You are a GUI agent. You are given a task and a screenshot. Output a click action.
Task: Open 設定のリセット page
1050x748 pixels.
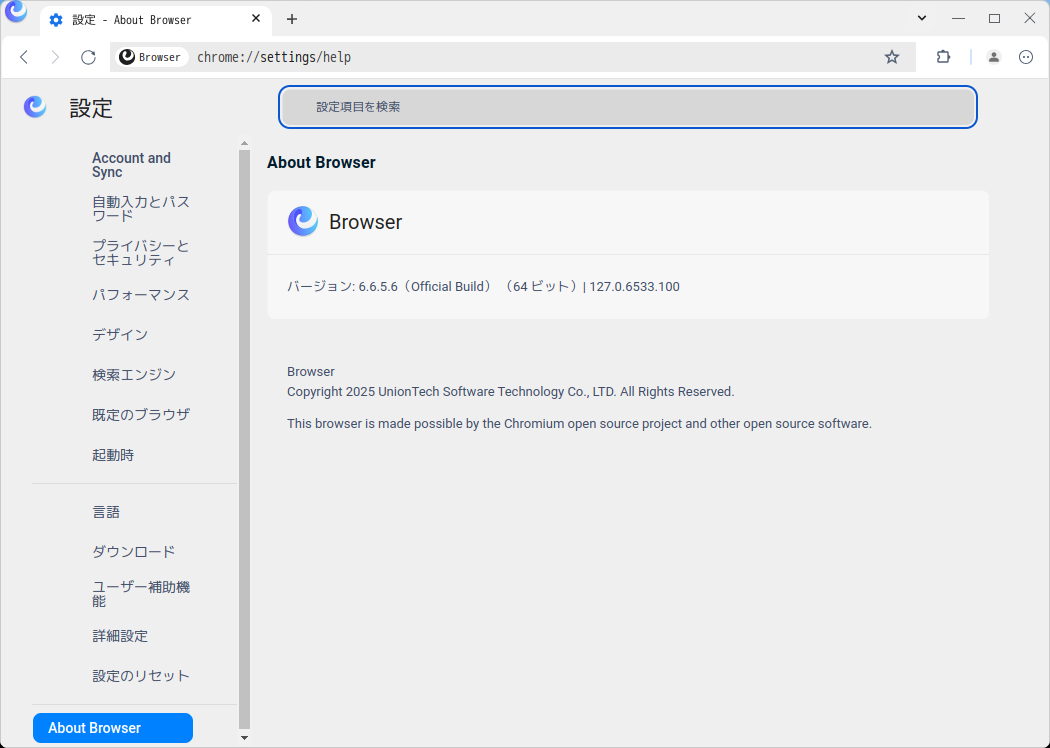pyautogui.click(x=141, y=676)
